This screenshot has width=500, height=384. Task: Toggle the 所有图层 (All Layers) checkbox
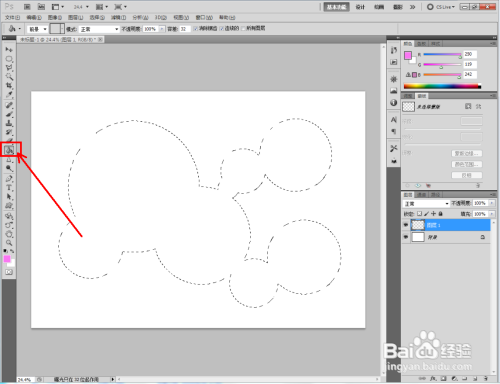coord(243,29)
